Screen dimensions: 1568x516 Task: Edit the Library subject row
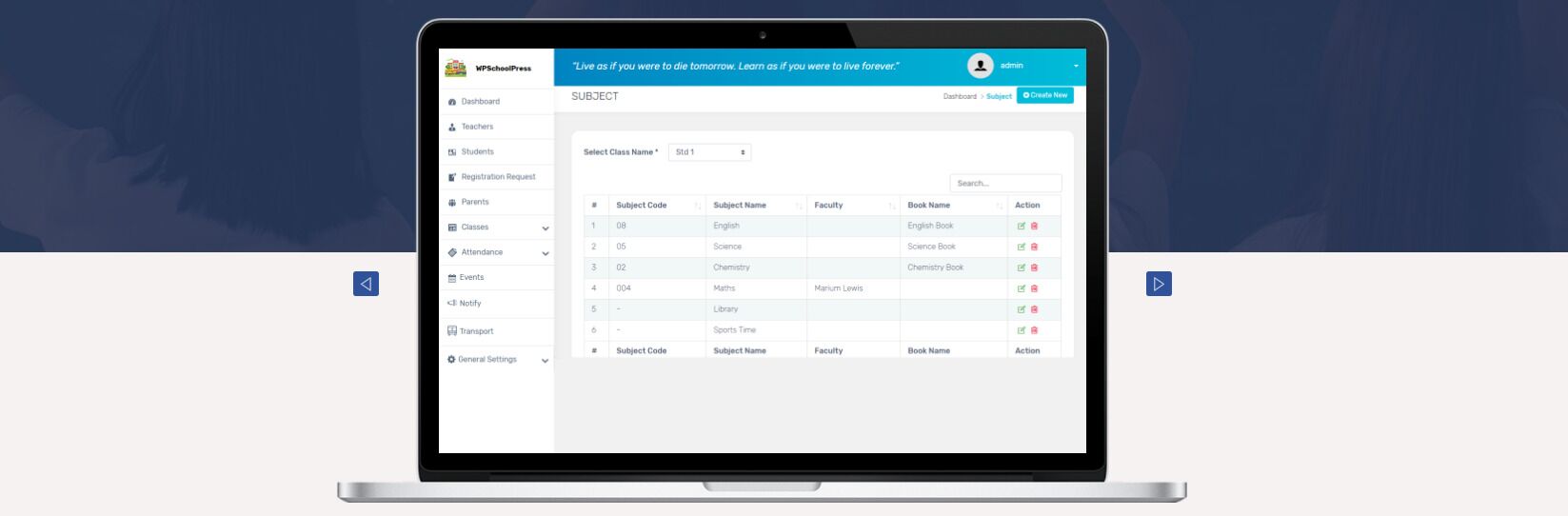point(1022,309)
